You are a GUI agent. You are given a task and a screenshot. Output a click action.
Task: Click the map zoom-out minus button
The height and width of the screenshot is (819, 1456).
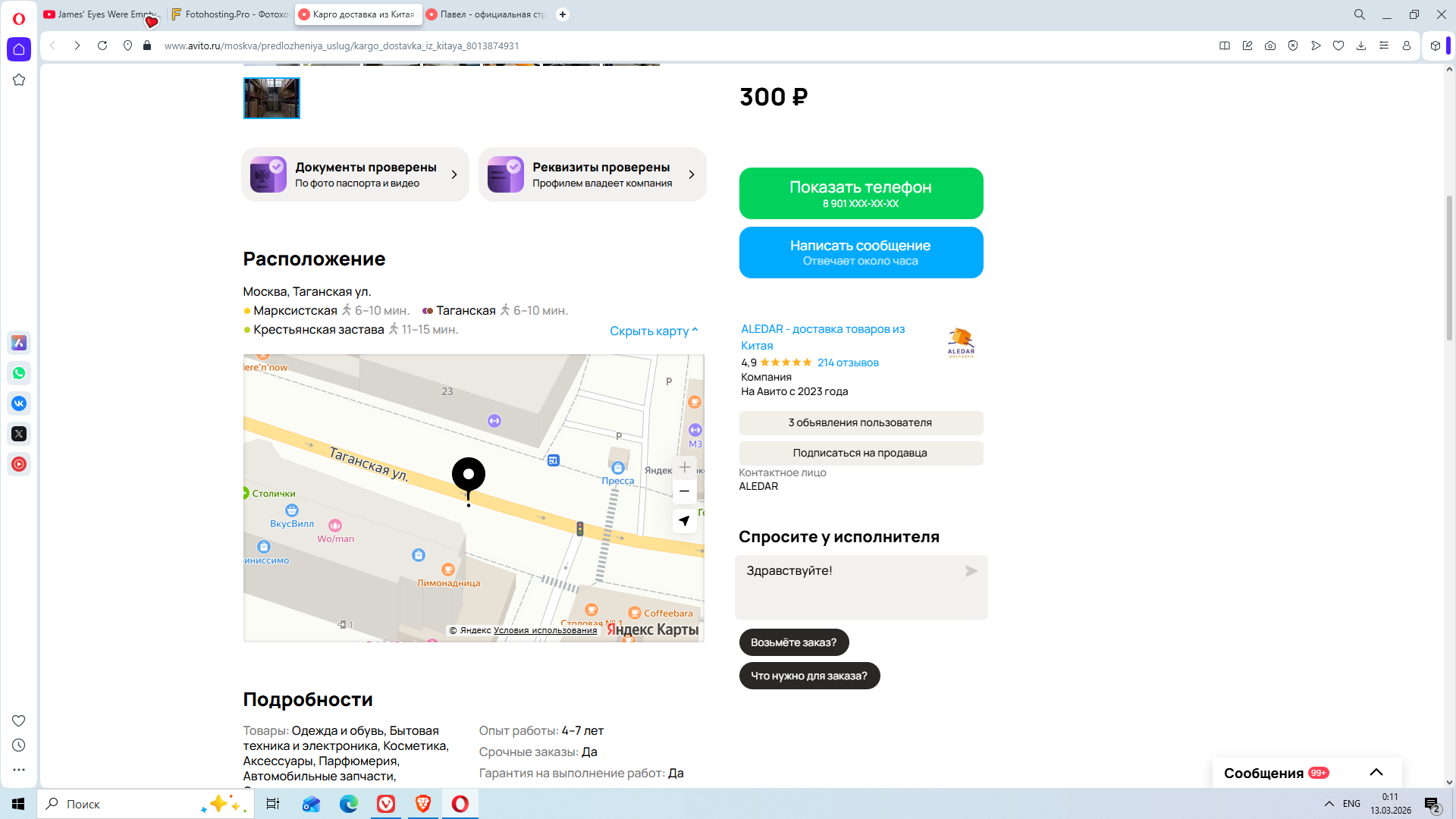point(684,491)
